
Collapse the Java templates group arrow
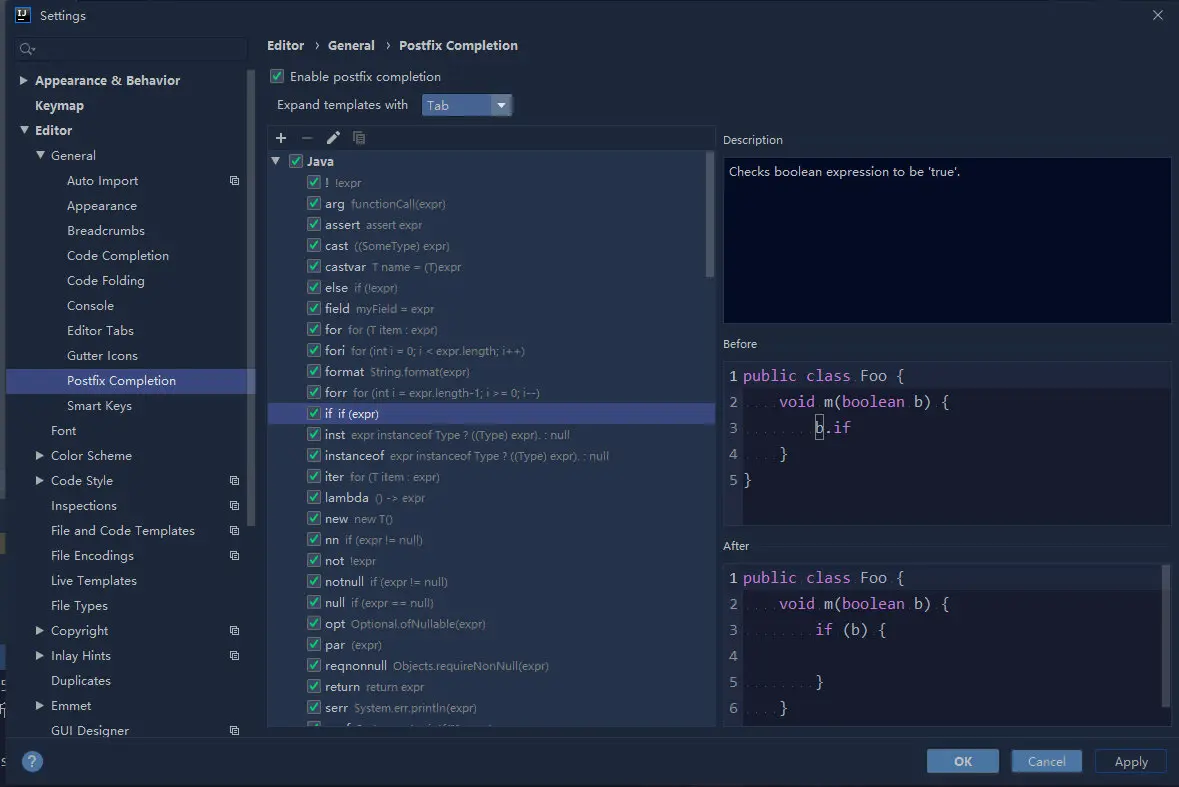point(276,161)
